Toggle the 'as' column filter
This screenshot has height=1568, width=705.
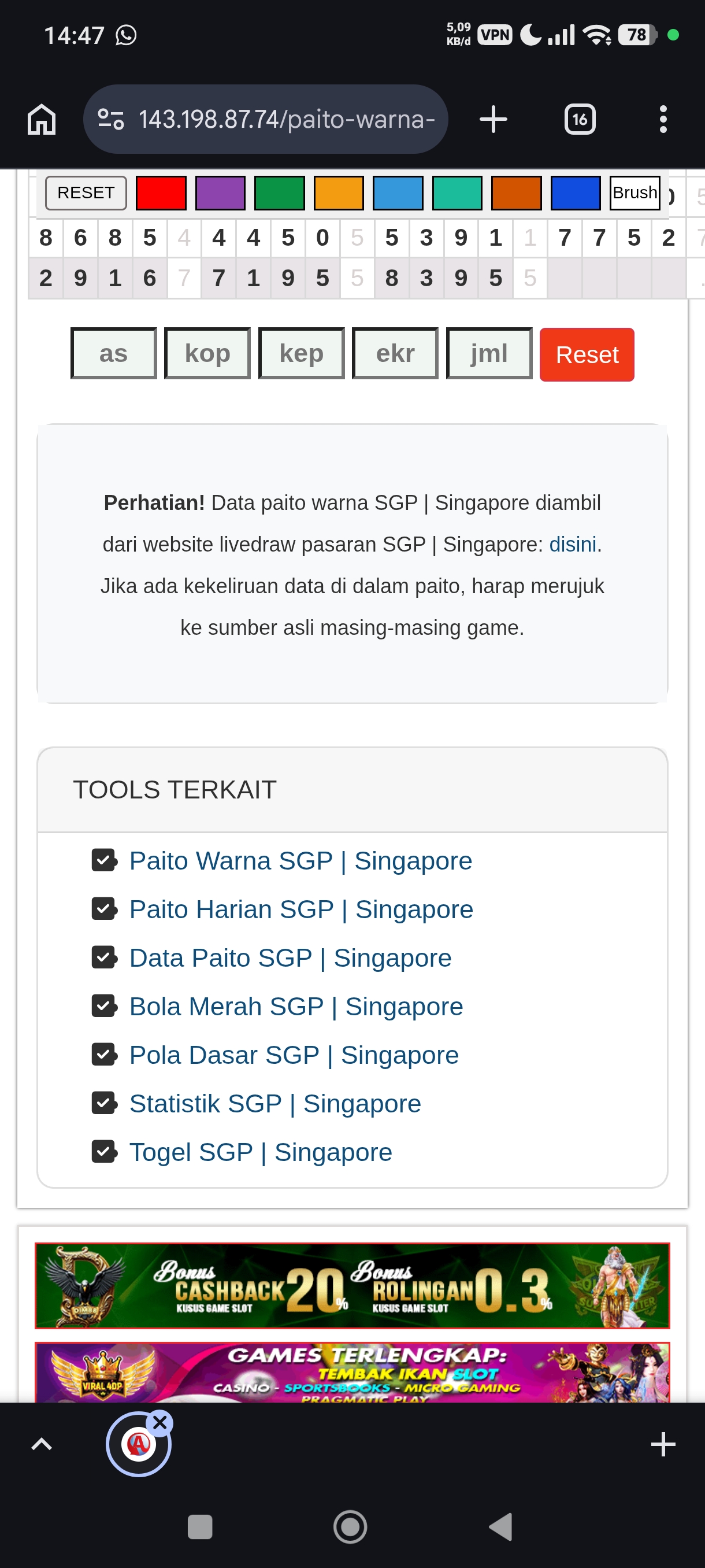114,354
